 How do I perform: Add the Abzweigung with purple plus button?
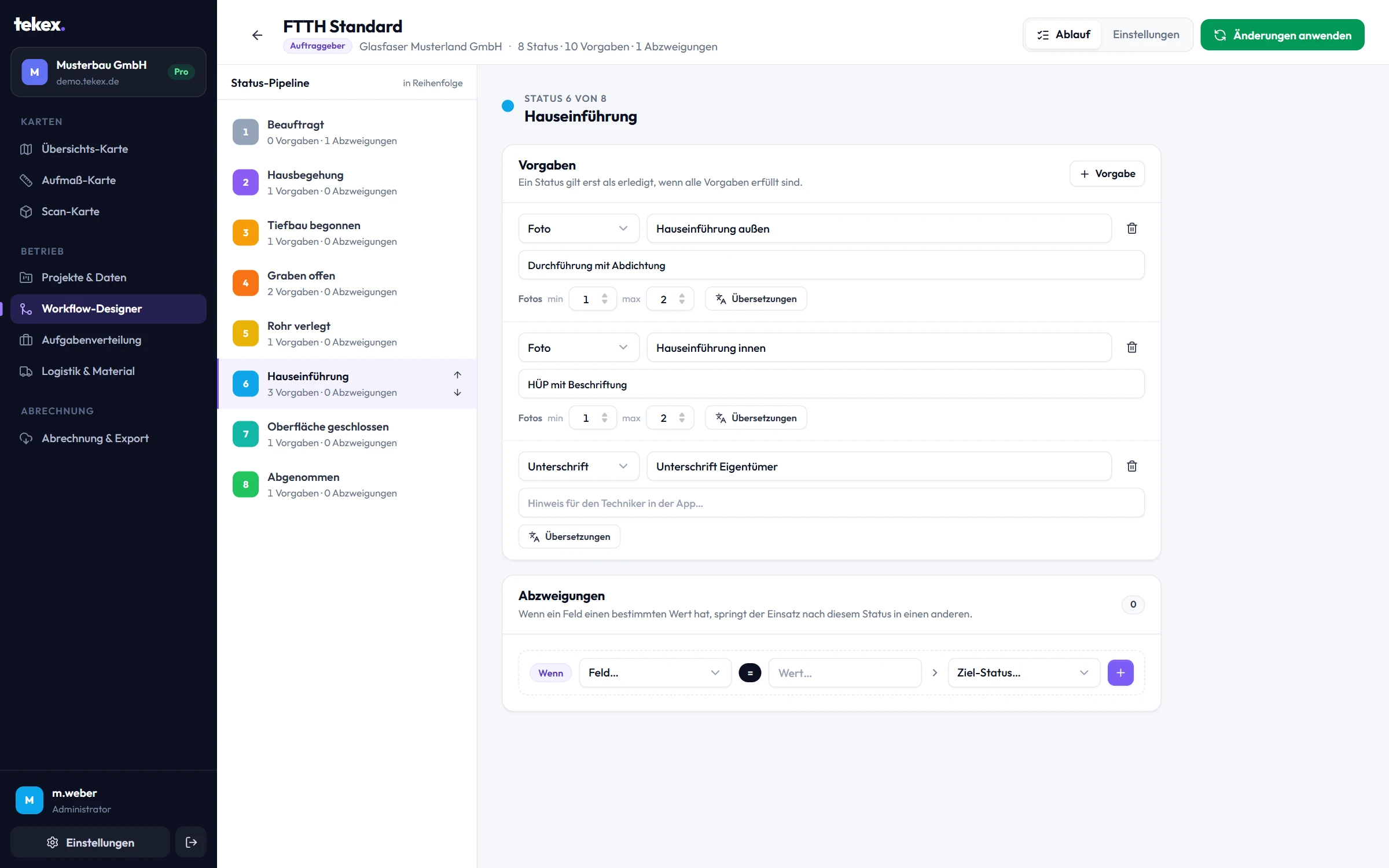click(1120, 672)
